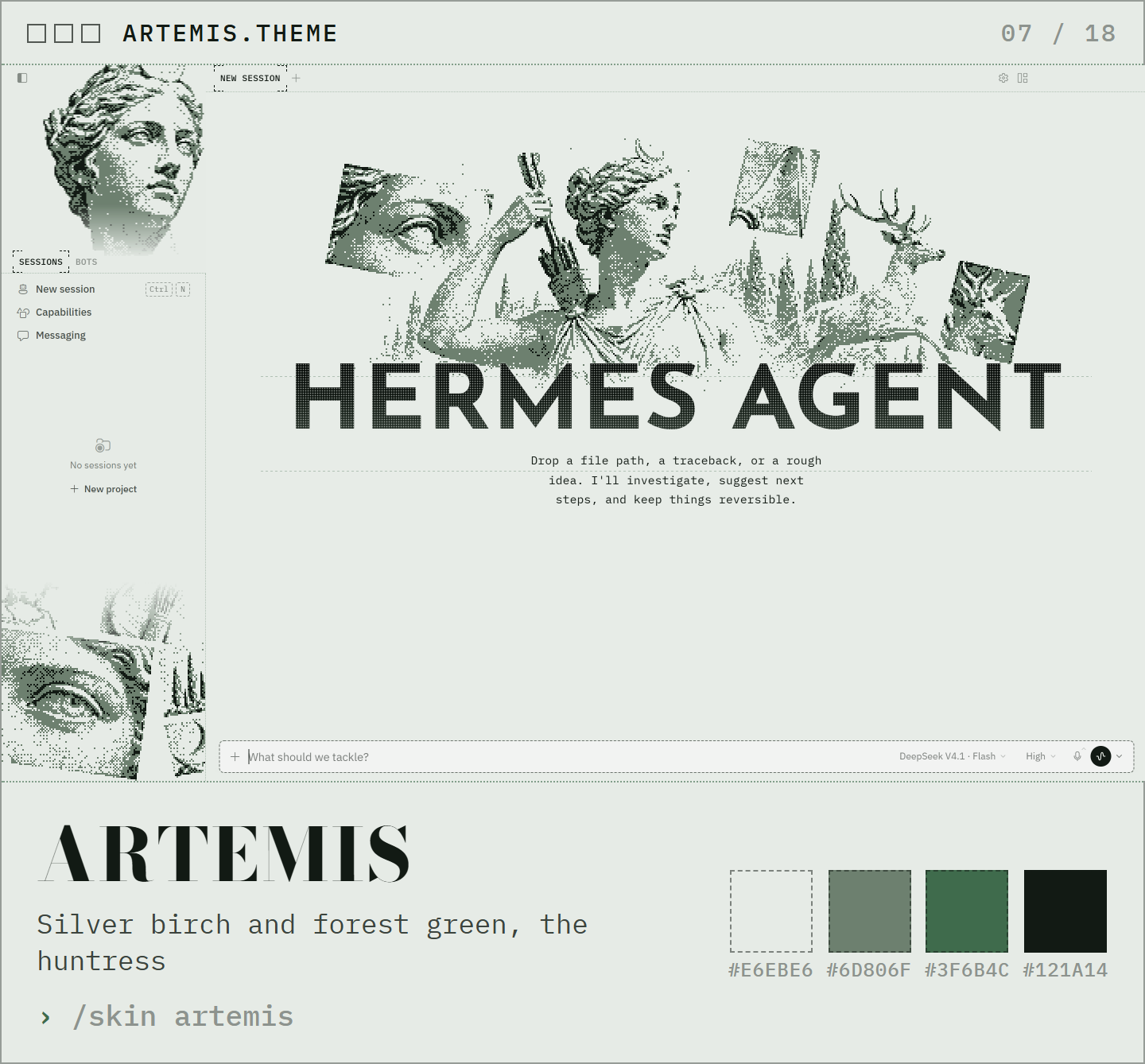1145x1064 pixels.
Task: Expand the chevron next to voice button
Action: coord(1120,756)
